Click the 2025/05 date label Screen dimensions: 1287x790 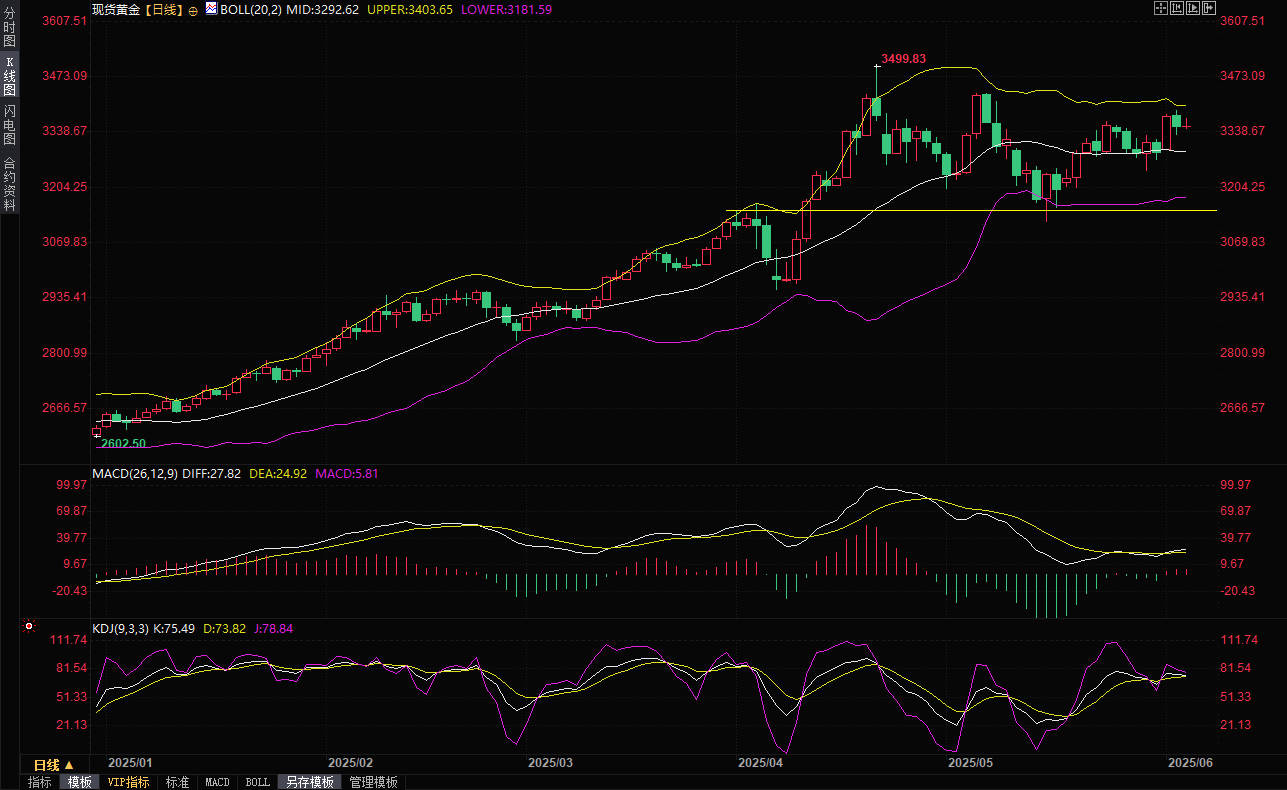(970, 763)
